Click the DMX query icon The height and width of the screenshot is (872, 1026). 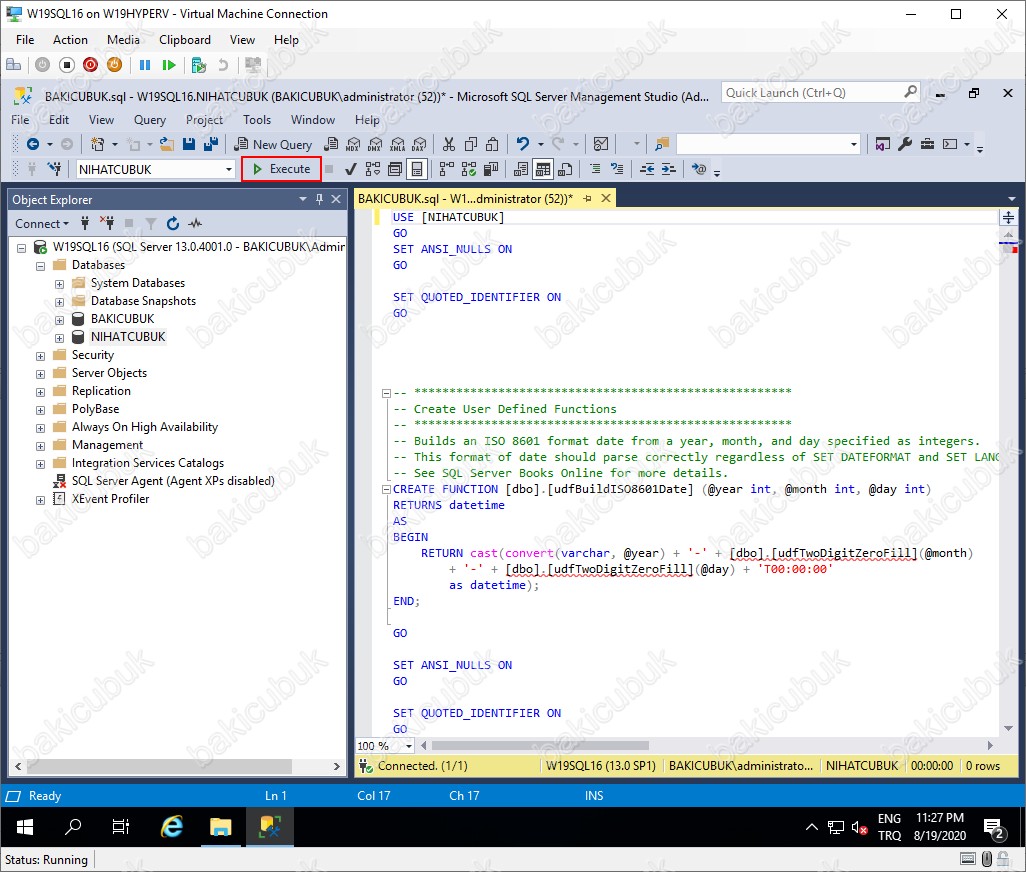point(375,145)
